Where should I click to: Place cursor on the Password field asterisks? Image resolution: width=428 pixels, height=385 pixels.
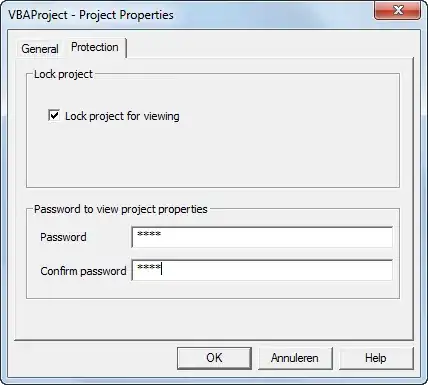pyautogui.click(x=149, y=234)
